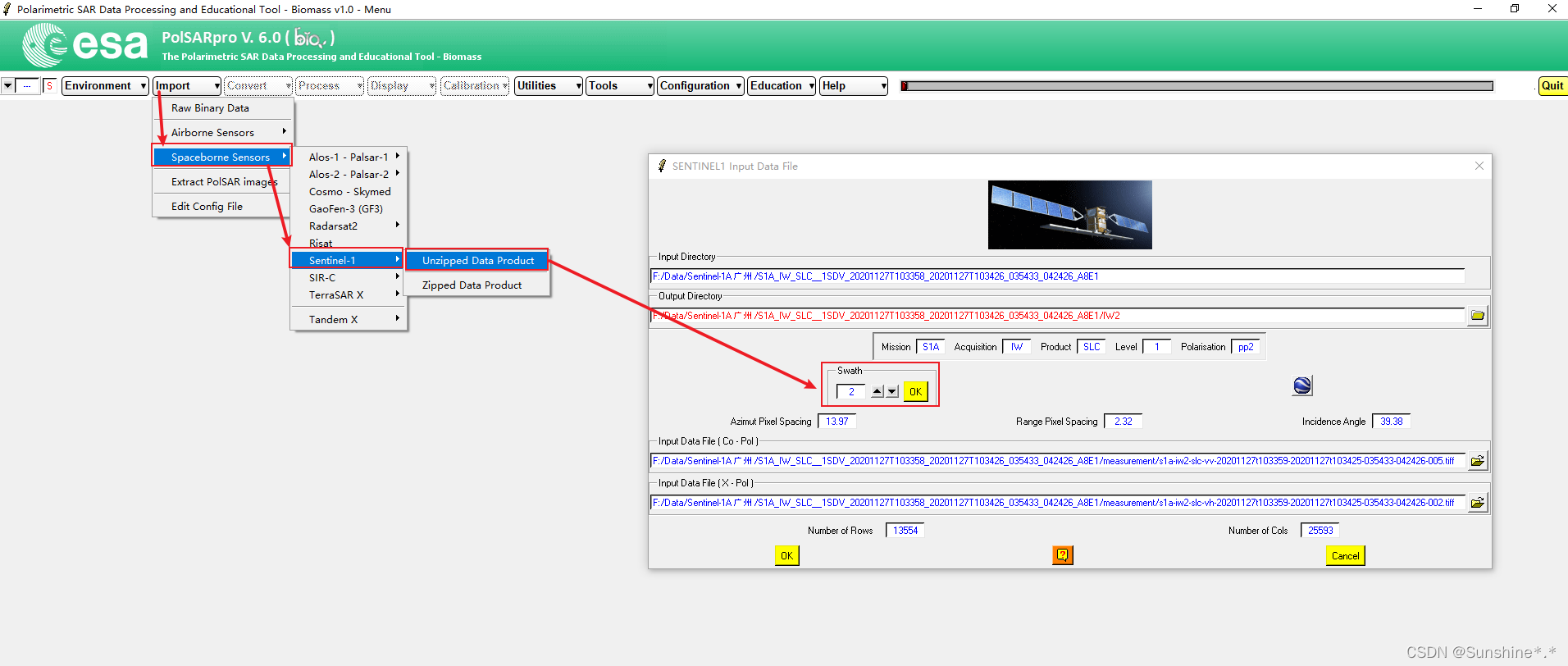This screenshot has width=1568, height=666.
Task: Browse for the X-Pol input data file
Action: [x=1478, y=503]
